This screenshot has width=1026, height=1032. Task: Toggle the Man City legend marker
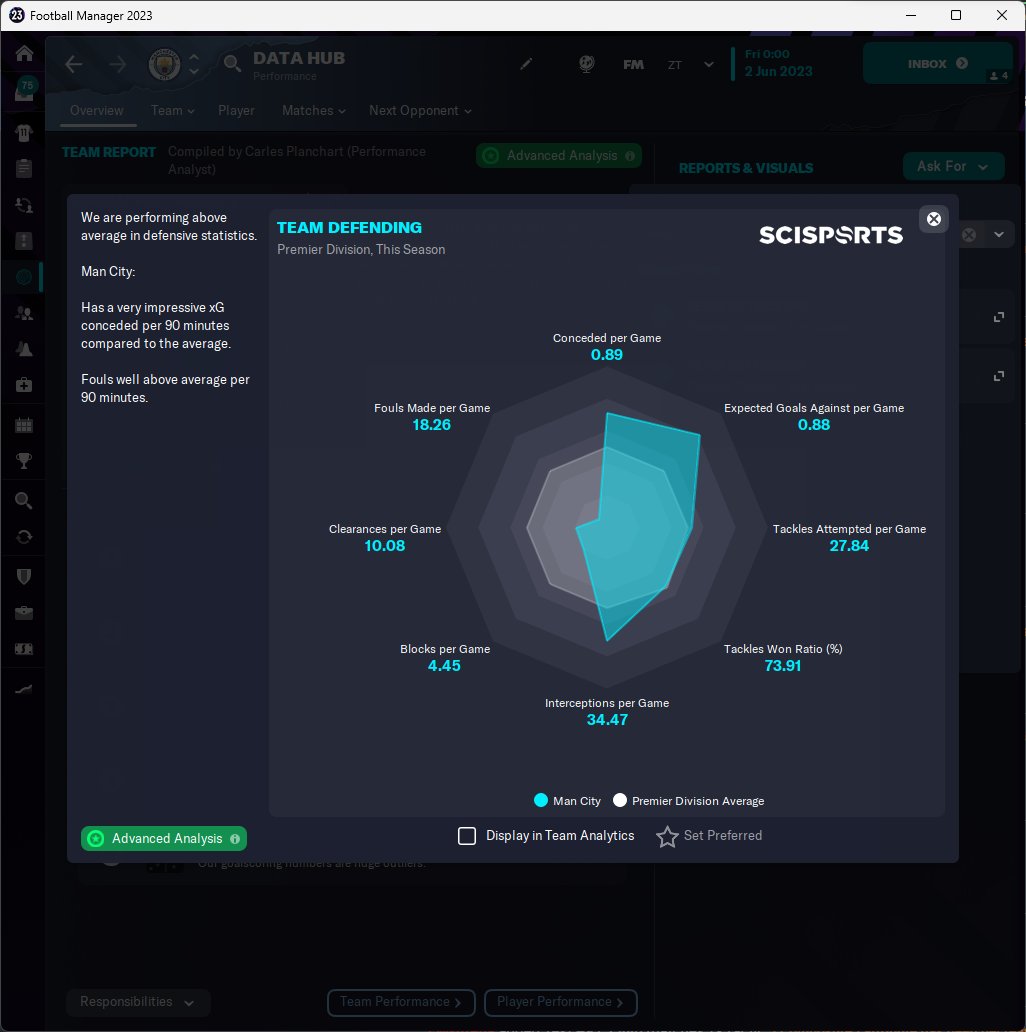point(541,800)
